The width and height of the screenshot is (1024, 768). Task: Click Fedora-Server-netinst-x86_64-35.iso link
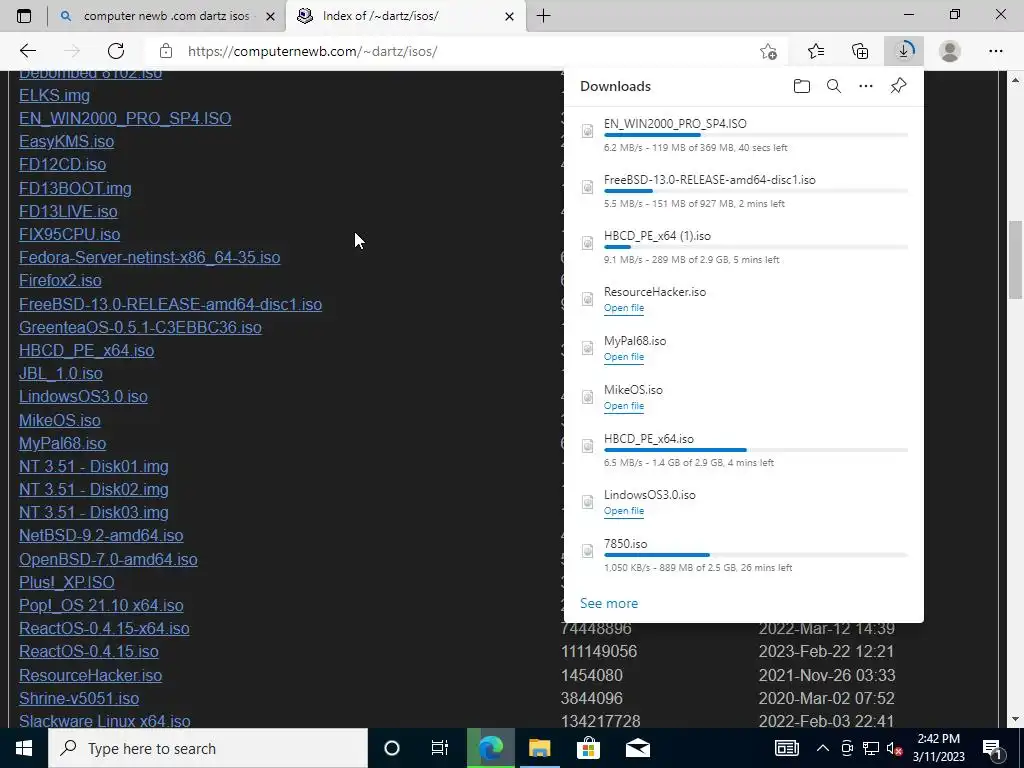(x=150, y=257)
